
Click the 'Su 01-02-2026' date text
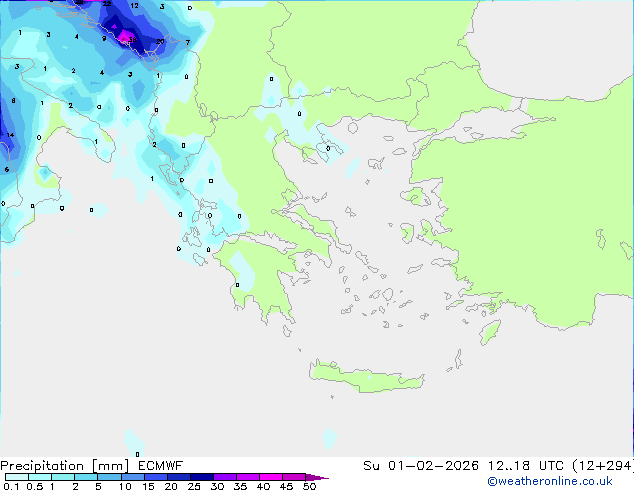pos(421,466)
